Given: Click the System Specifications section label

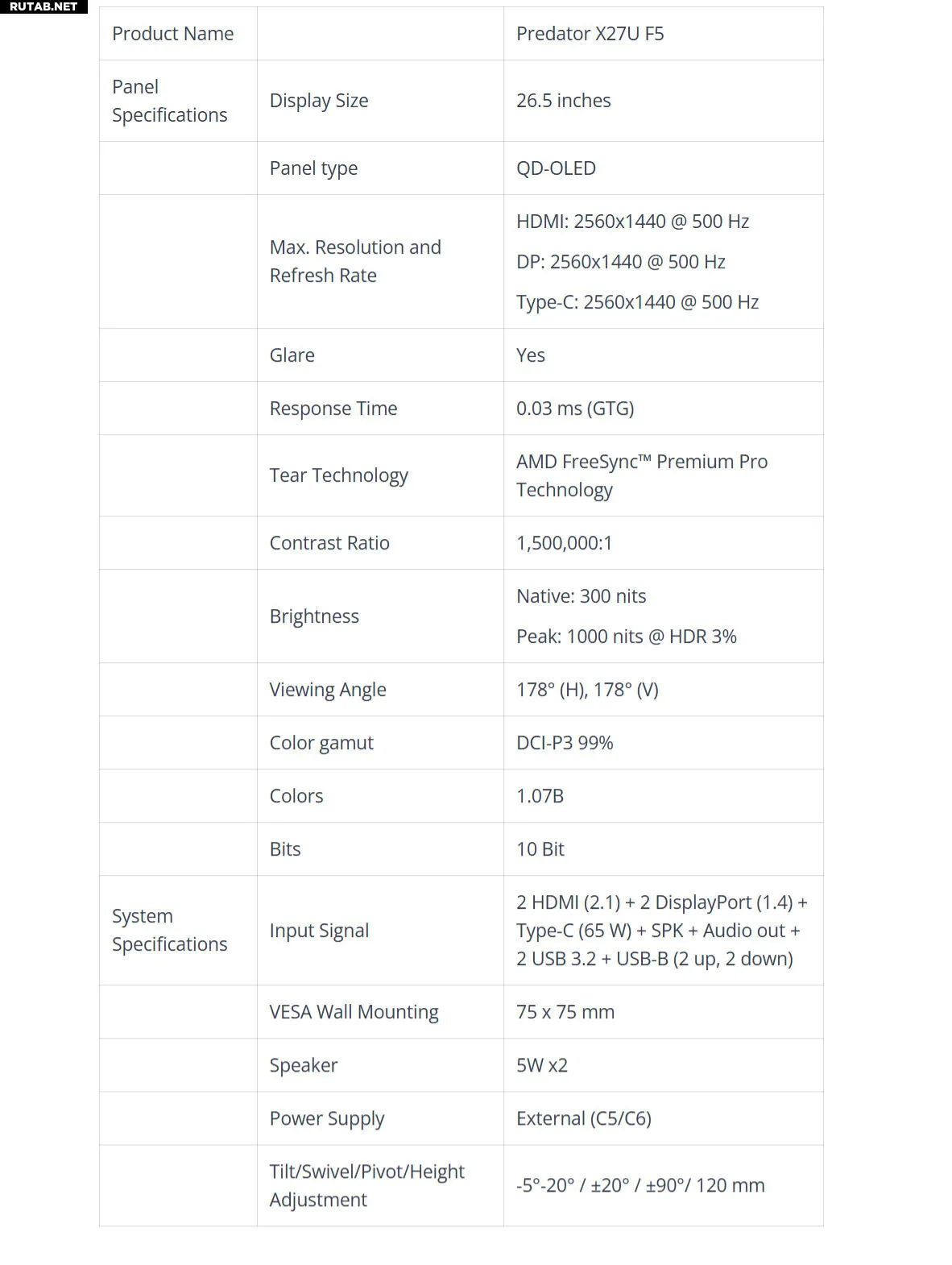Looking at the screenshot, I should [169, 930].
